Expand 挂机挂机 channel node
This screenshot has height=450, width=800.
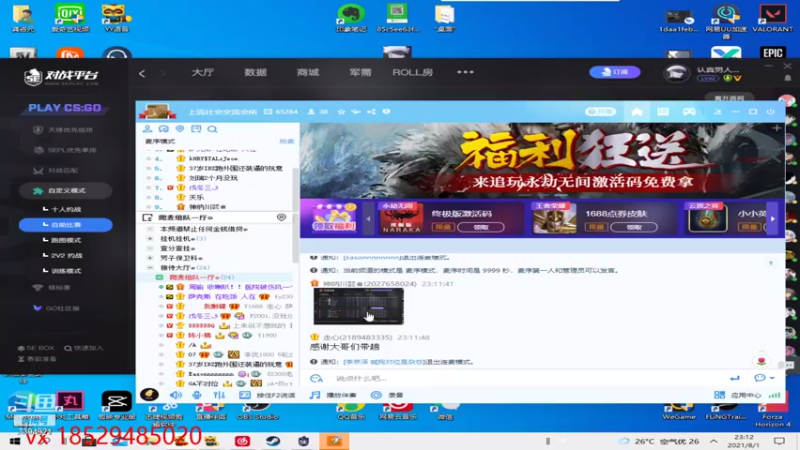click(x=150, y=239)
